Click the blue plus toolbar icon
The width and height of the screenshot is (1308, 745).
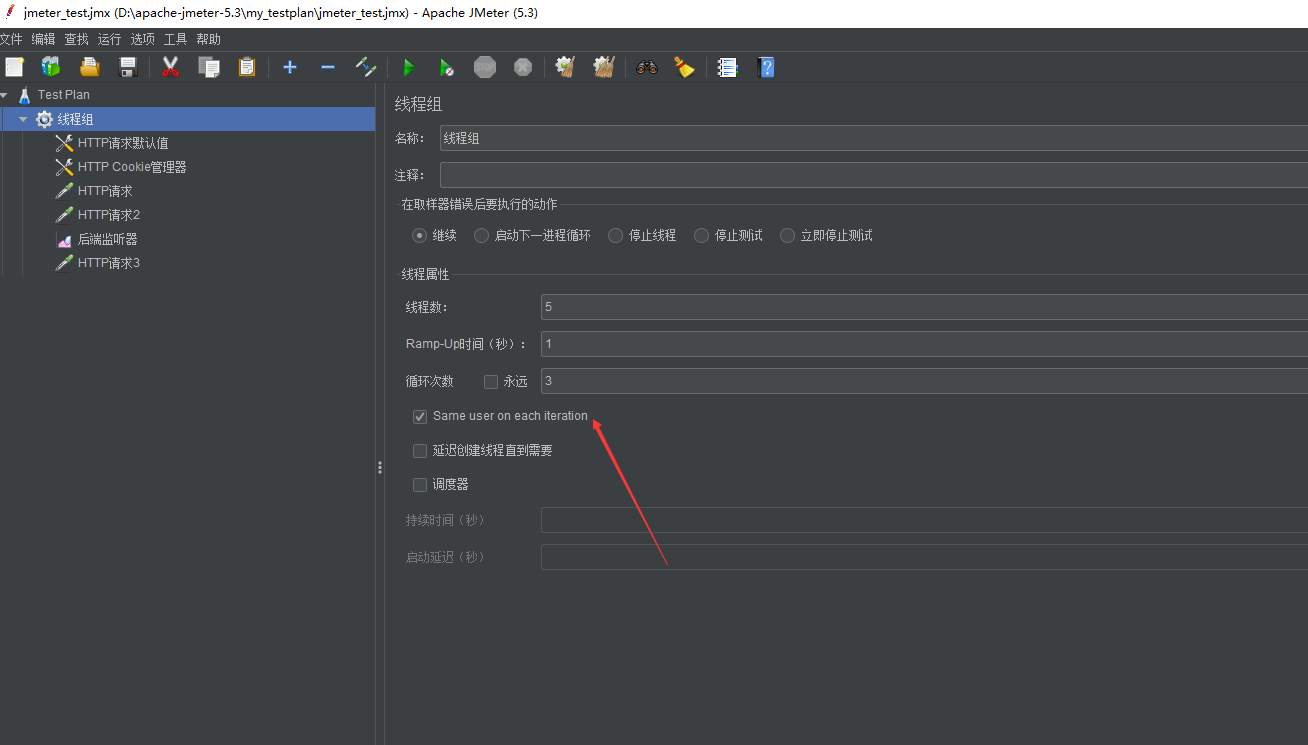[290, 67]
